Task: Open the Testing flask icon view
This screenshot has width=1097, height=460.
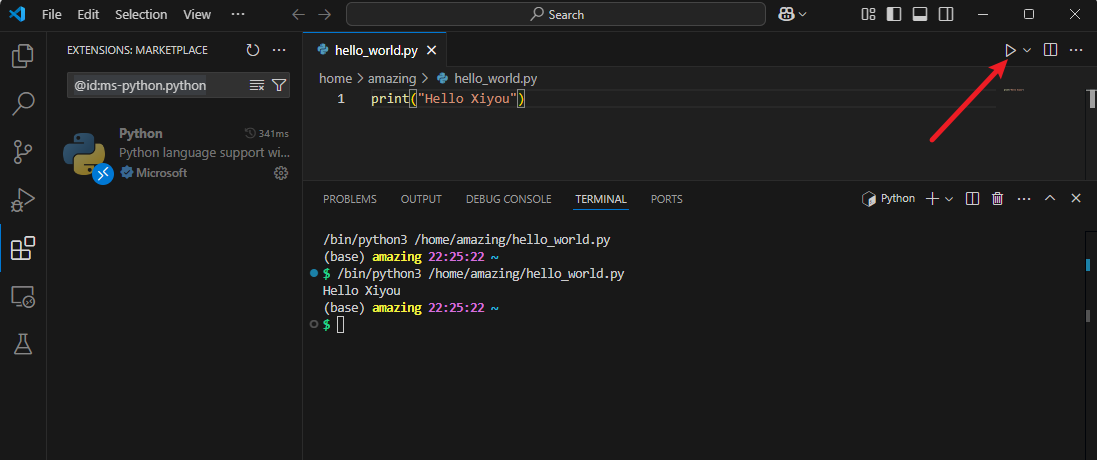Action: point(22,344)
